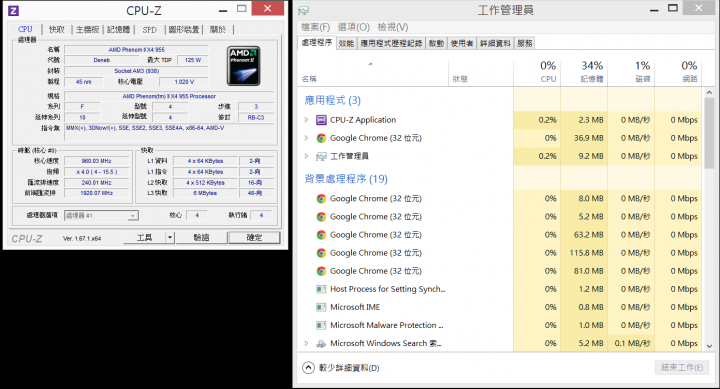The width and height of the screenshot is (720, 389).
Task: Open the 關於 tab in CPU-Z
Action: tap(218, 29)
